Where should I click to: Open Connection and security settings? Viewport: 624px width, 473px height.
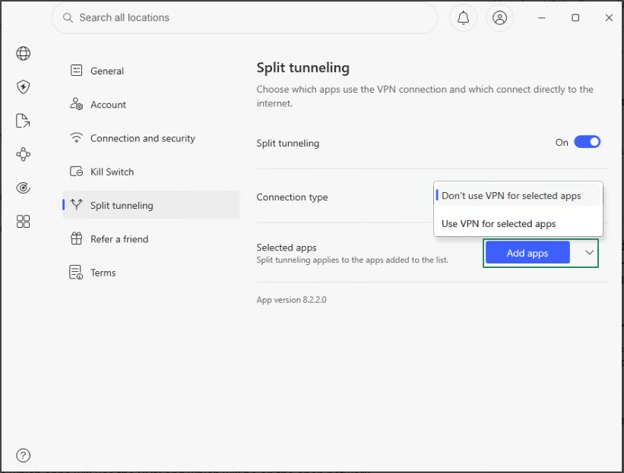coord(151,138)
